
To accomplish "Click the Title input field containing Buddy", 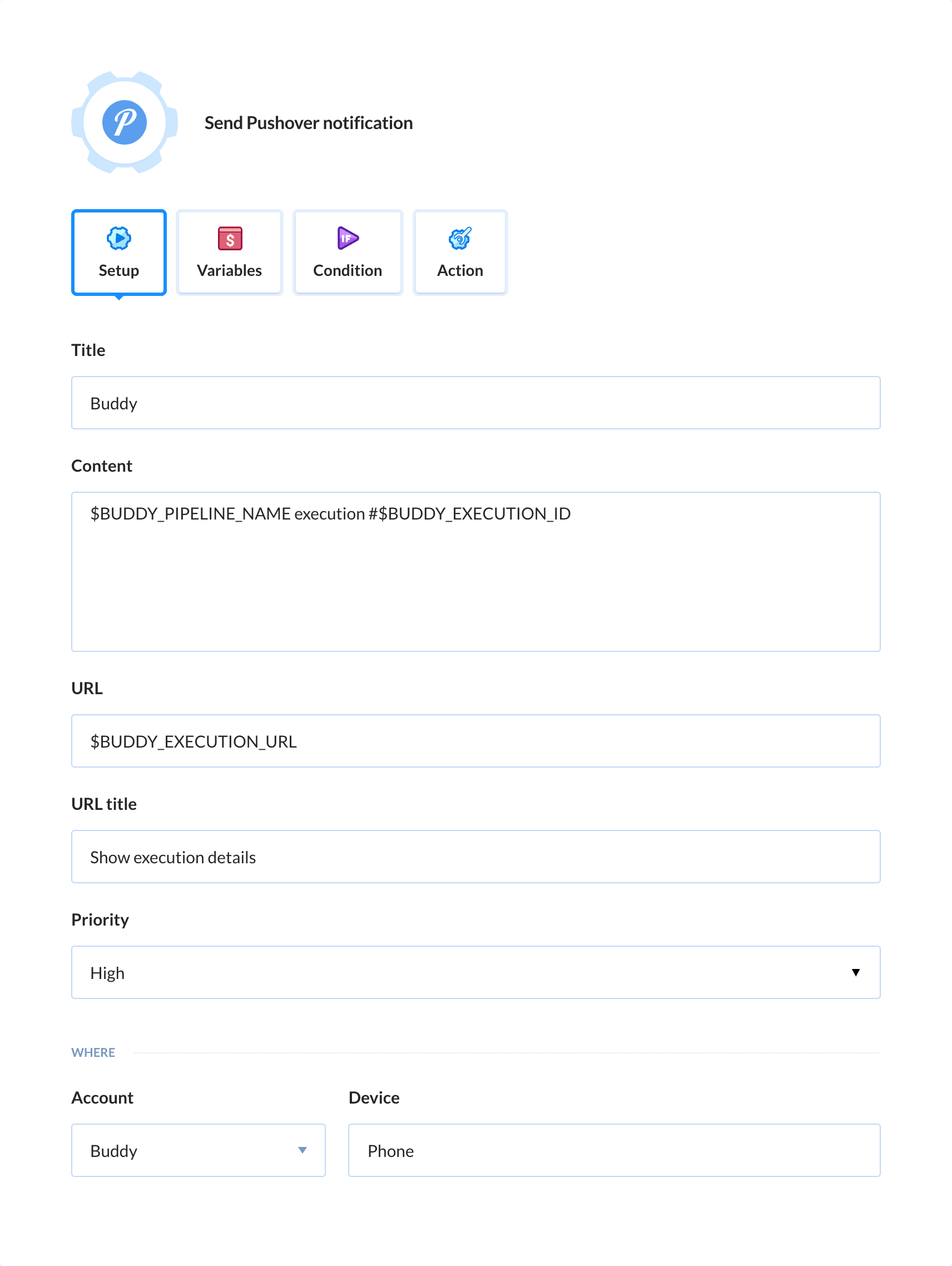I will 476,403.
